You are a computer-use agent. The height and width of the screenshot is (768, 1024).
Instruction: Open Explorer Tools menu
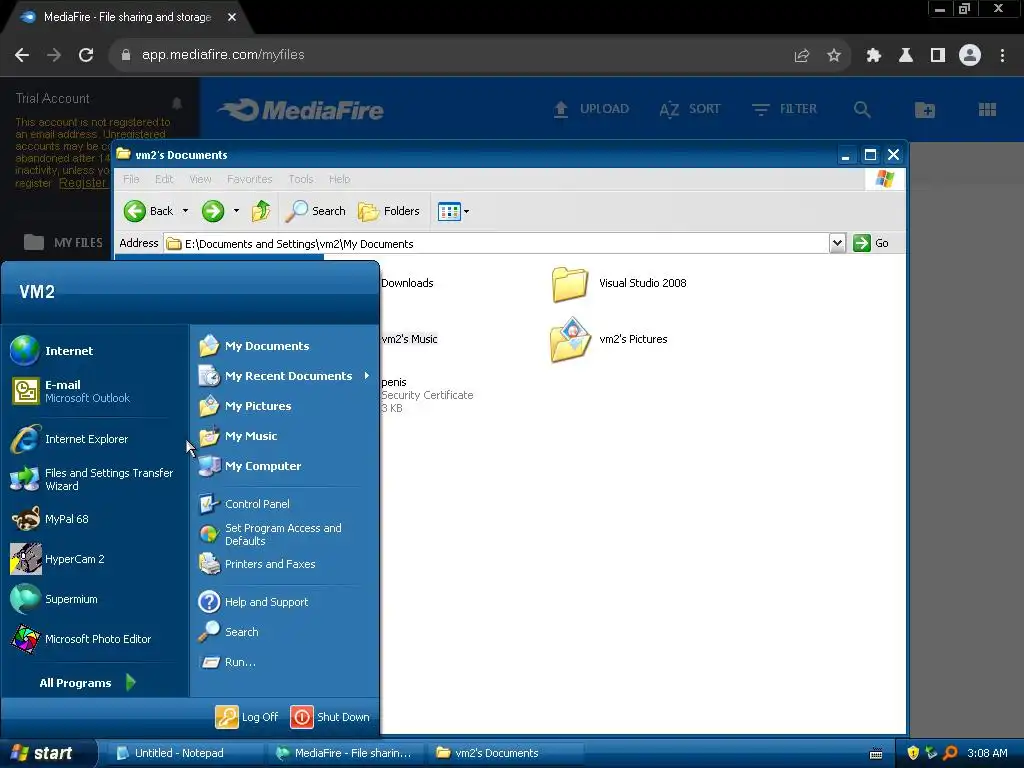301,179
